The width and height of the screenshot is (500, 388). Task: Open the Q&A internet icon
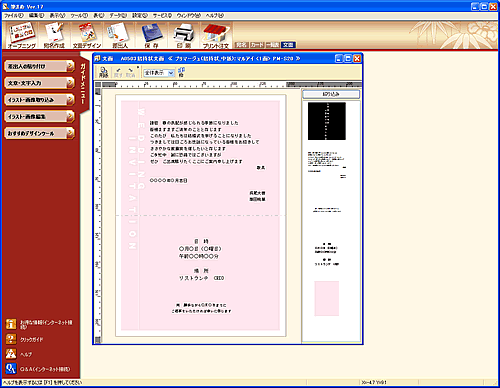11,369
